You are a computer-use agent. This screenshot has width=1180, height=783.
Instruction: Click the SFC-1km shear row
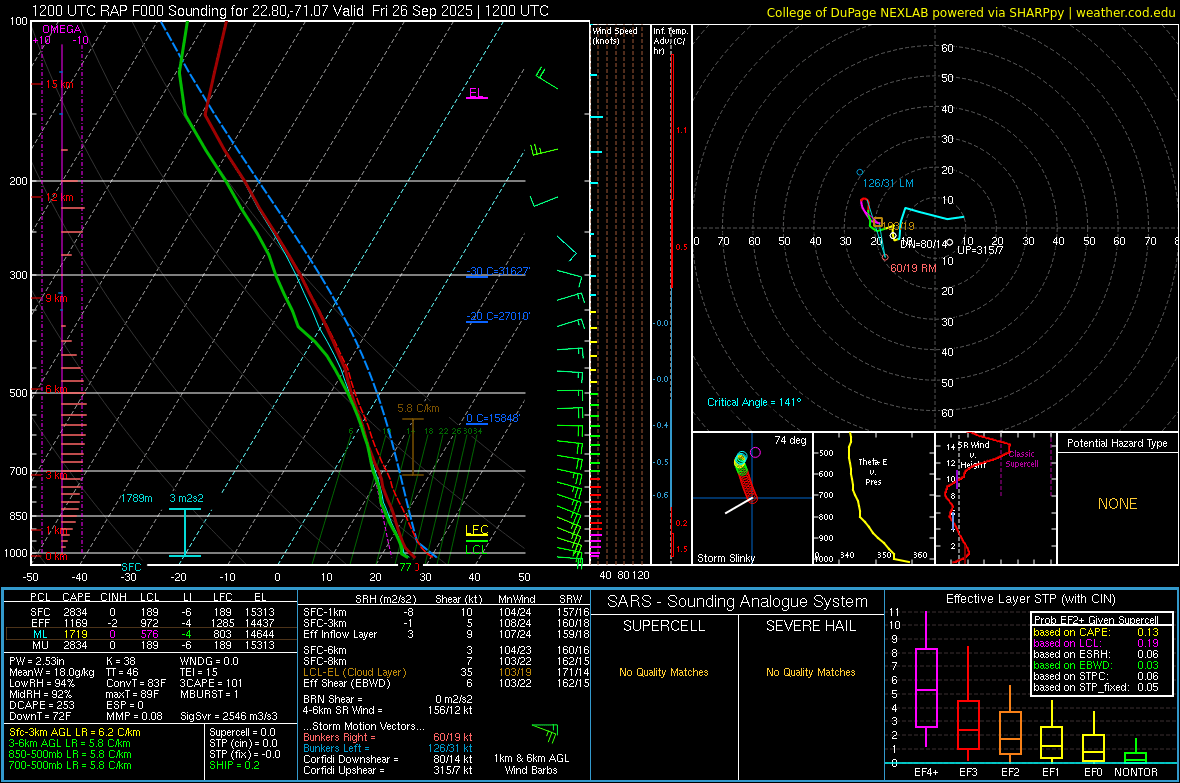click(446, 612)
